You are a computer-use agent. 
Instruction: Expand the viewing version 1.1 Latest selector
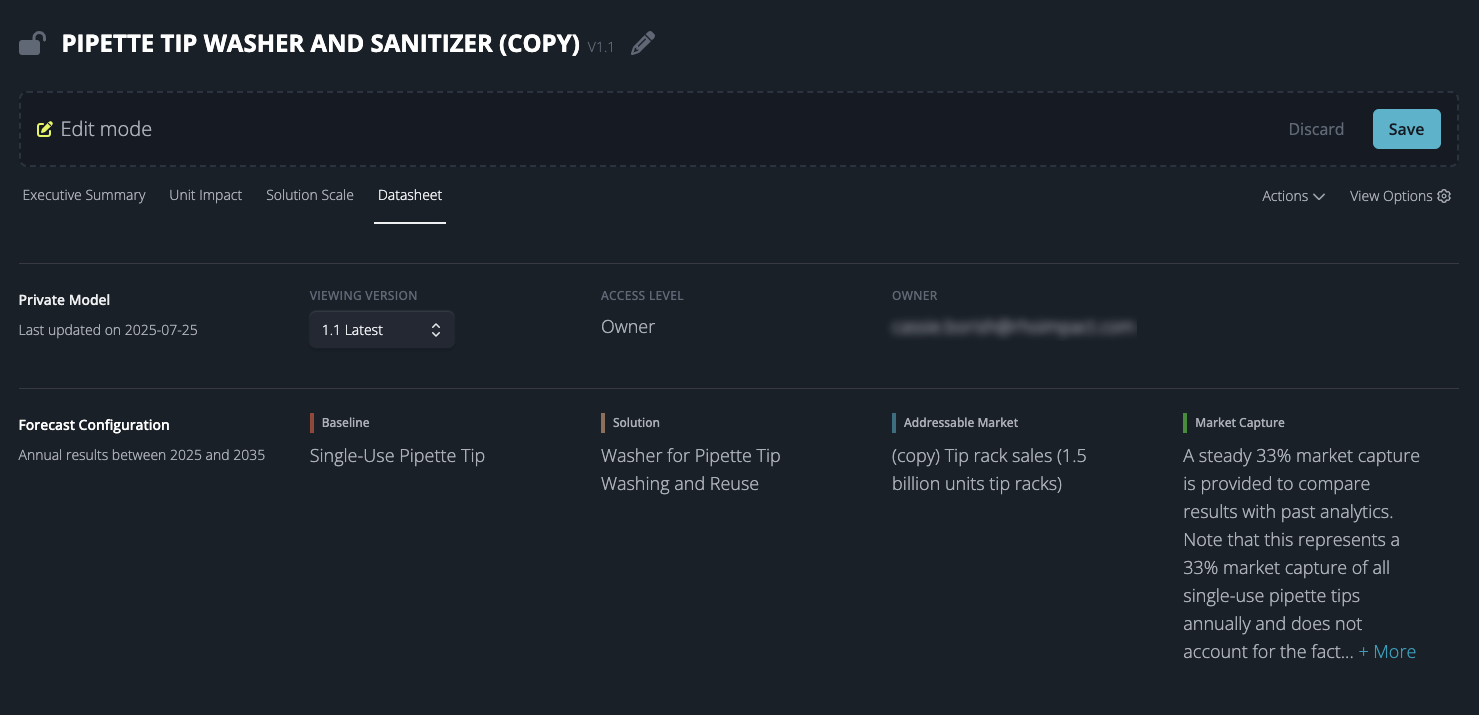click(x=382, y=330)
